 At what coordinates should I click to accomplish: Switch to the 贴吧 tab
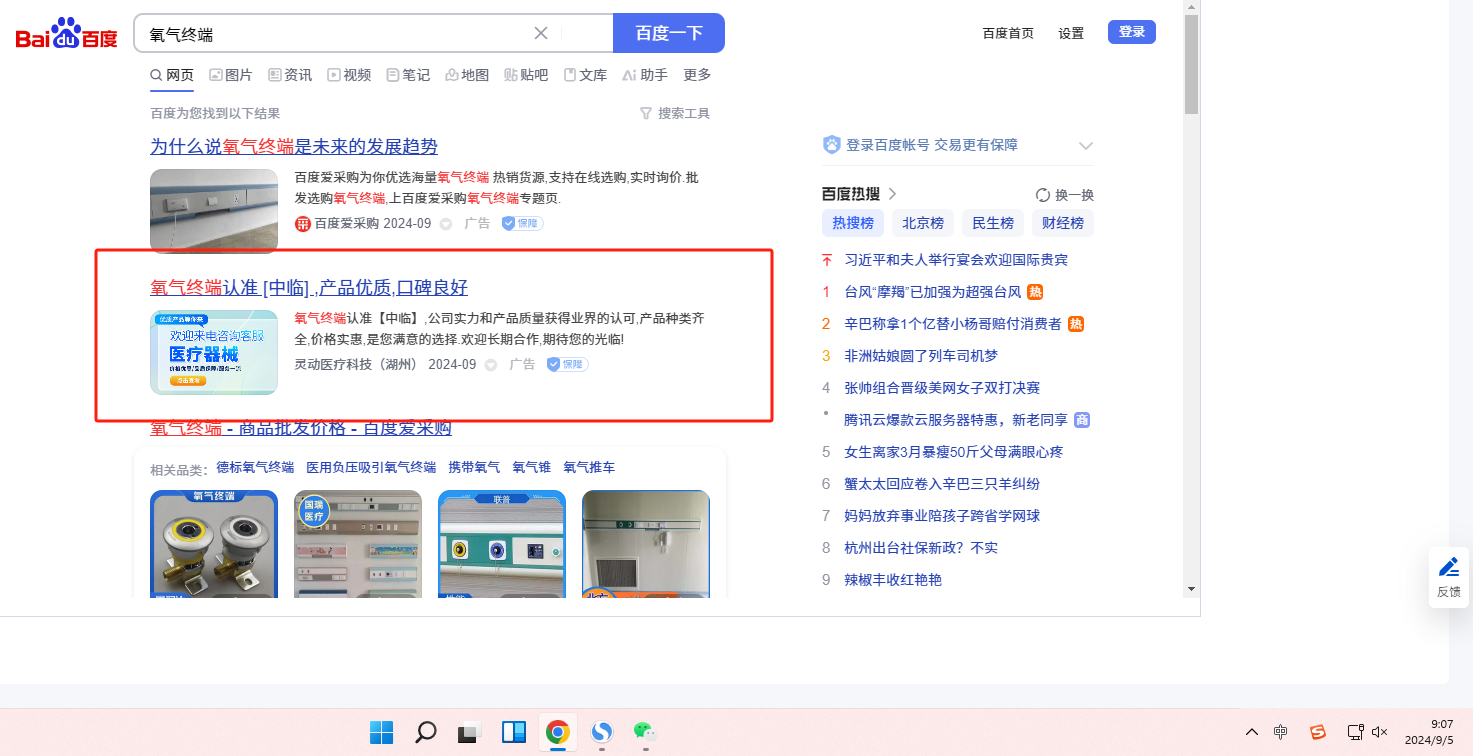pos(526,75)
